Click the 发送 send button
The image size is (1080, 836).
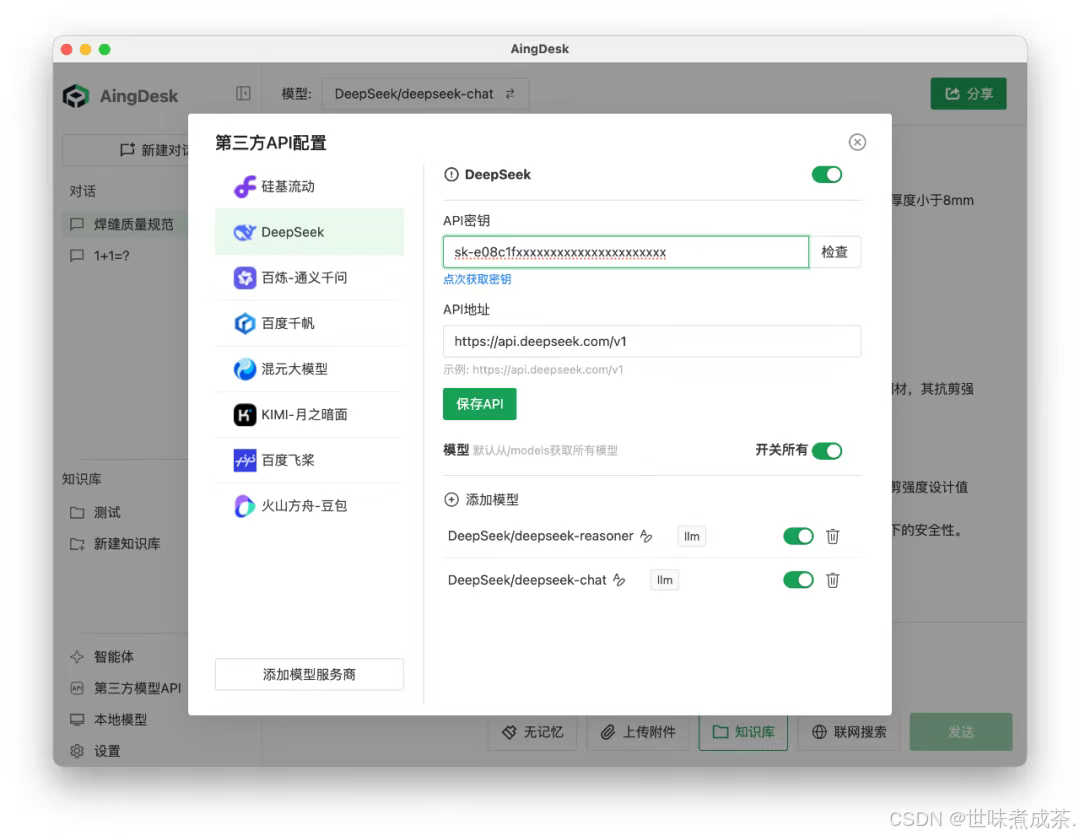pos(961,732)
